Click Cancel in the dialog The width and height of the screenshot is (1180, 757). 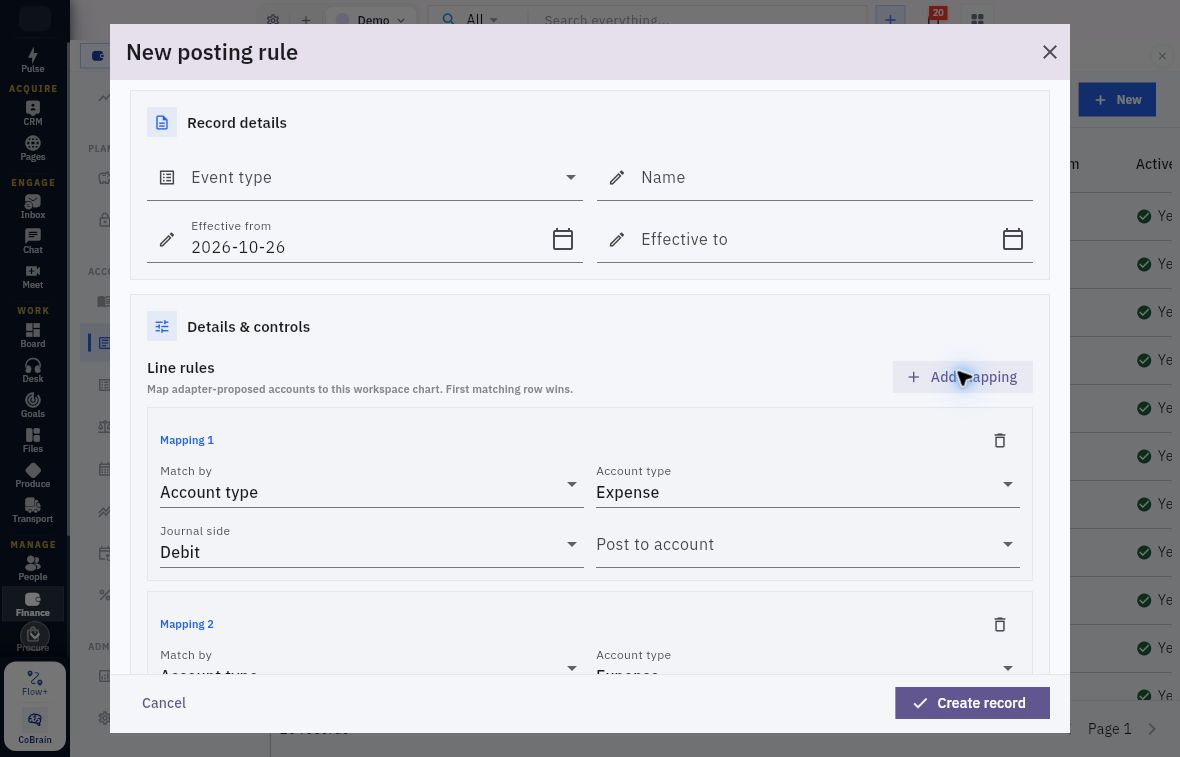click(x=164, y=703)
